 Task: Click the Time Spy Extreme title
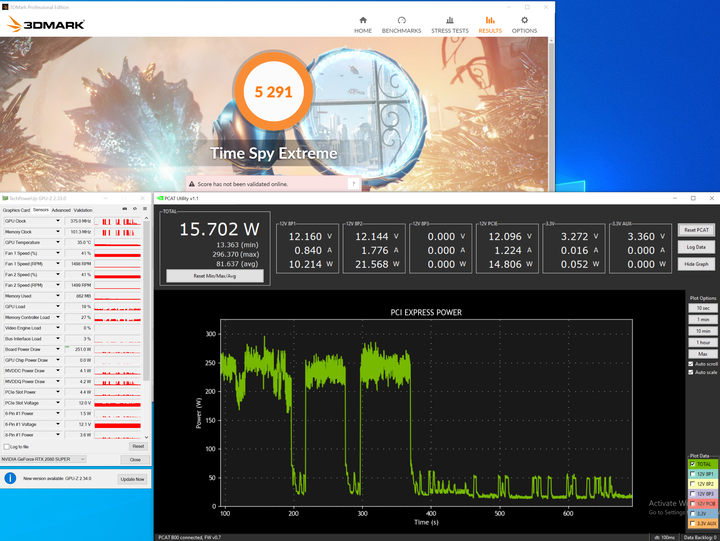pos(274,153)
